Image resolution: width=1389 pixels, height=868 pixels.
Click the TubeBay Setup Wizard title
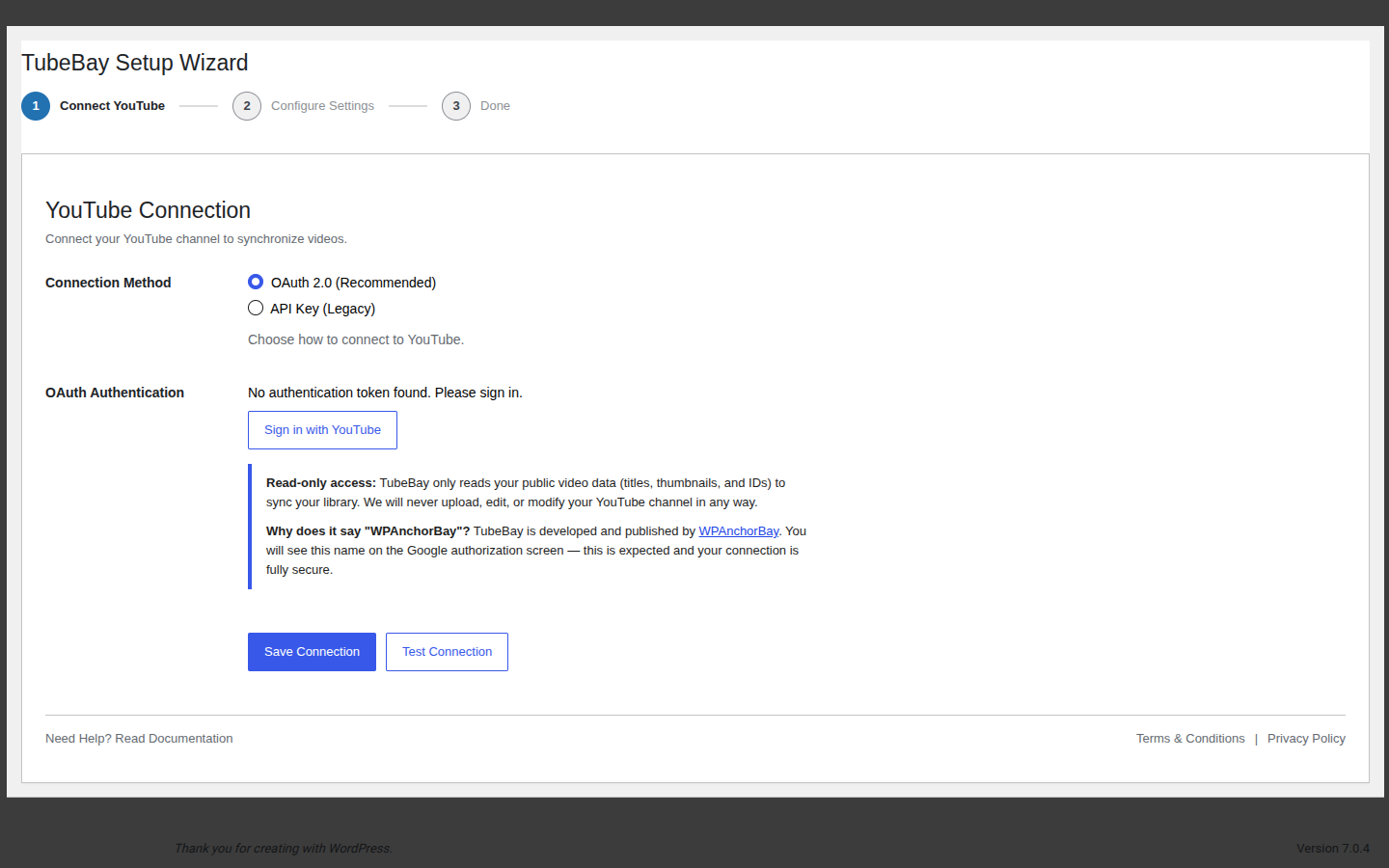click(x=135, y=63)
